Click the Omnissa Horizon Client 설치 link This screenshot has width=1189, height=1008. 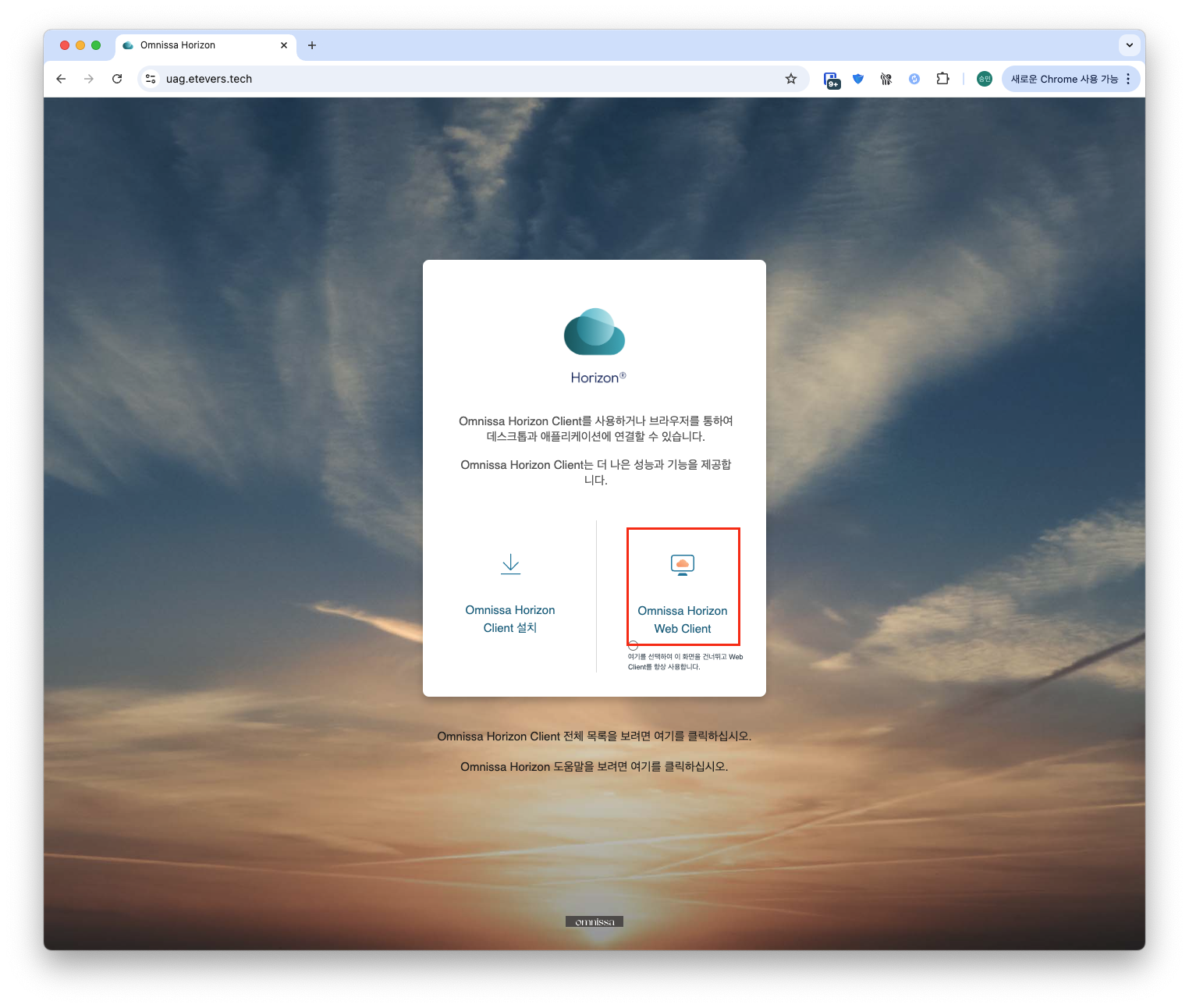[510, 619]
